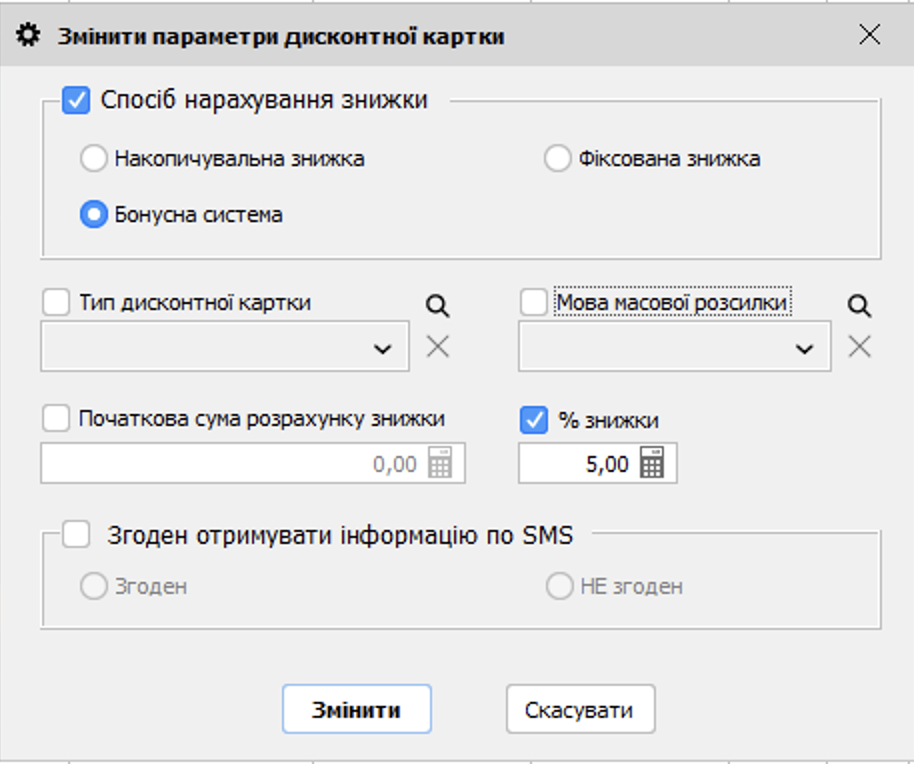Click the Скасувати button
Viewport: 914px width, 764px height.
click(x=581, y=709)
